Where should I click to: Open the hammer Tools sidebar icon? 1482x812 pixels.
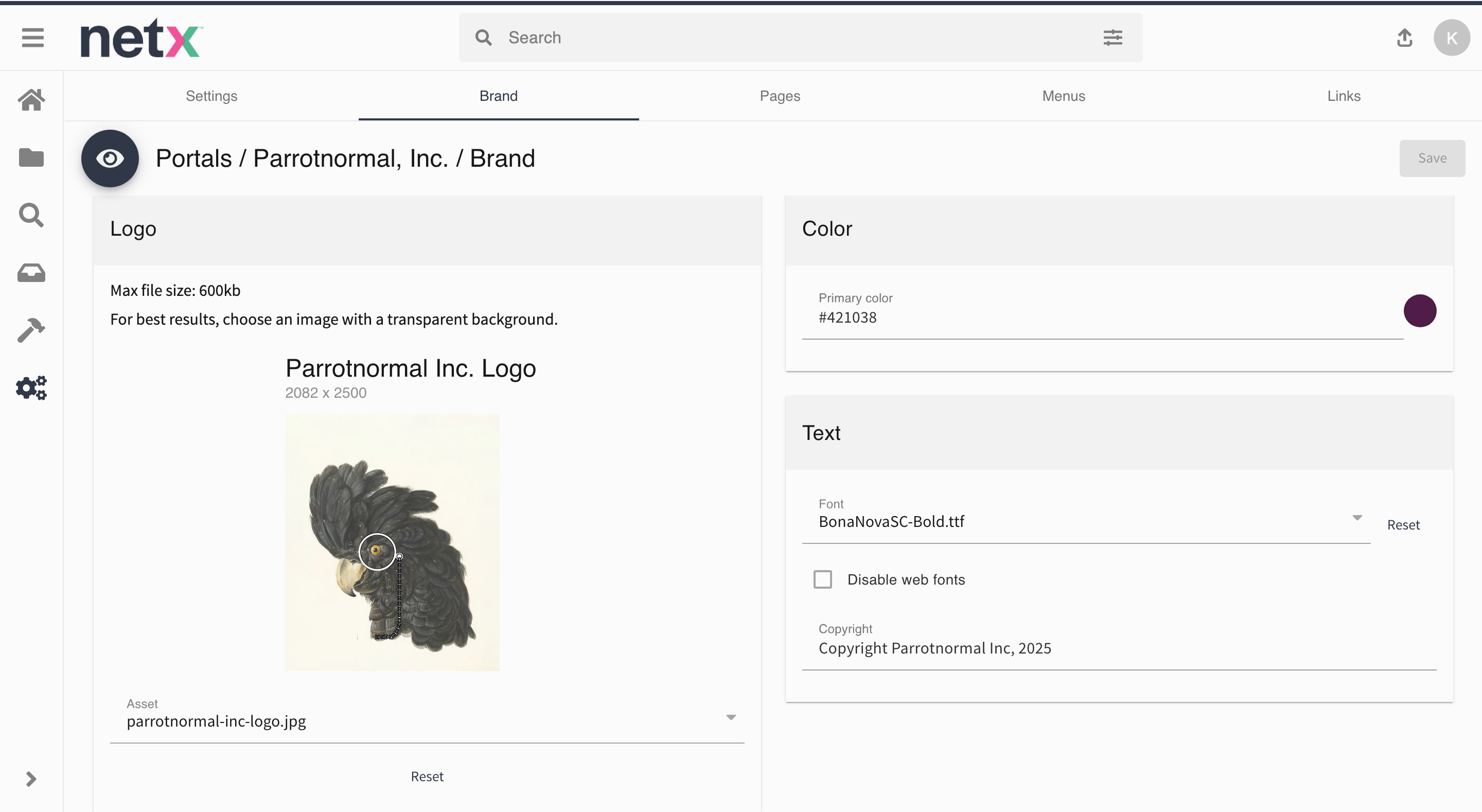31,330
